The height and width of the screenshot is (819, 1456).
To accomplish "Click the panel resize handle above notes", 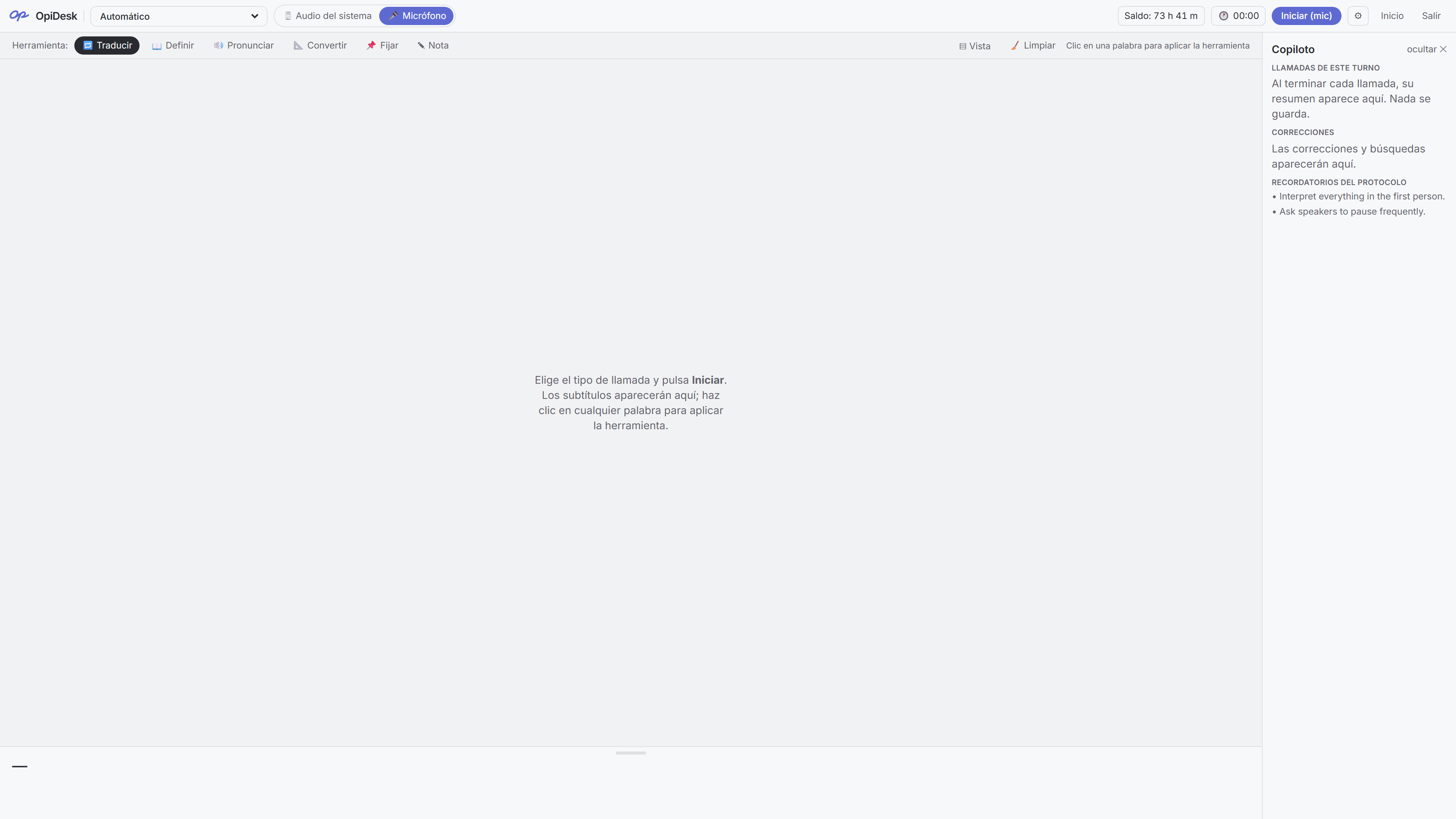I will click(631, 753).
